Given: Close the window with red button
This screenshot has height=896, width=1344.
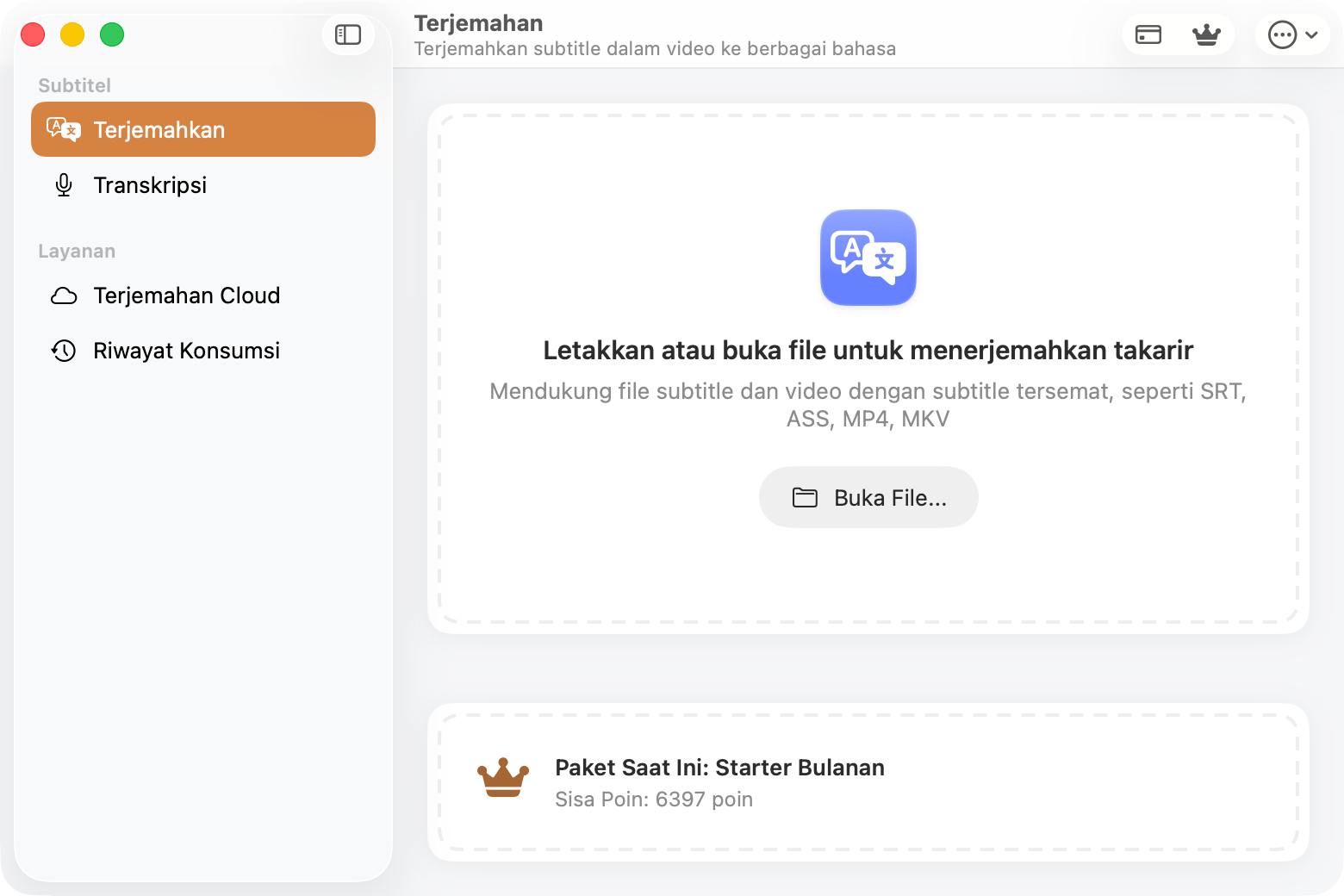Looking at the screenshot, I should coord(33,34).
